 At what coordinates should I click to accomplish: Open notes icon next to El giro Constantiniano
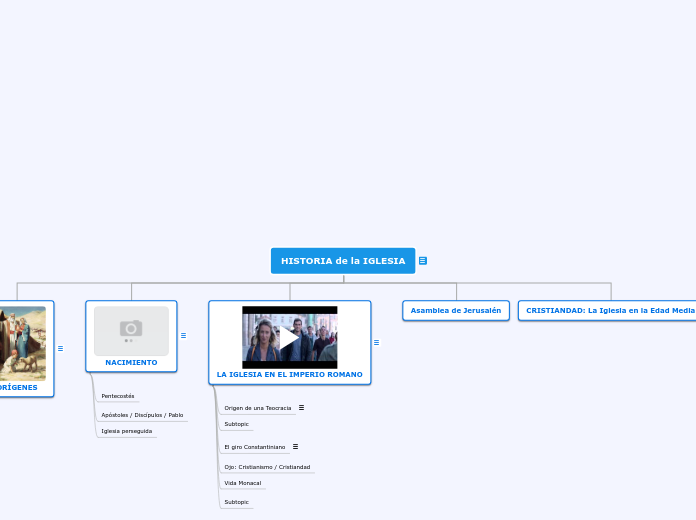[x=295, y=446]
